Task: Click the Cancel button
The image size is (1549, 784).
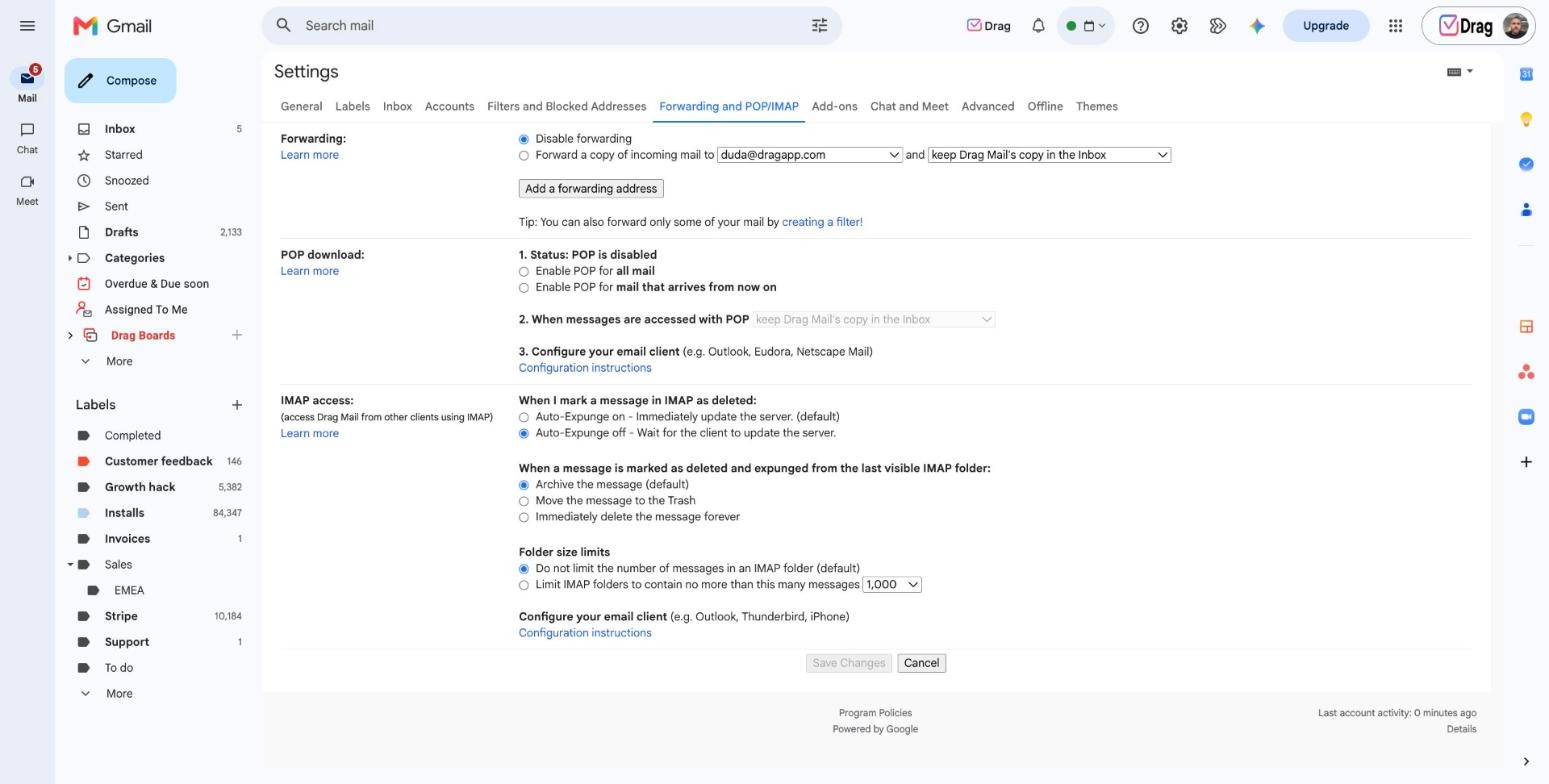Action: [921, 663]
